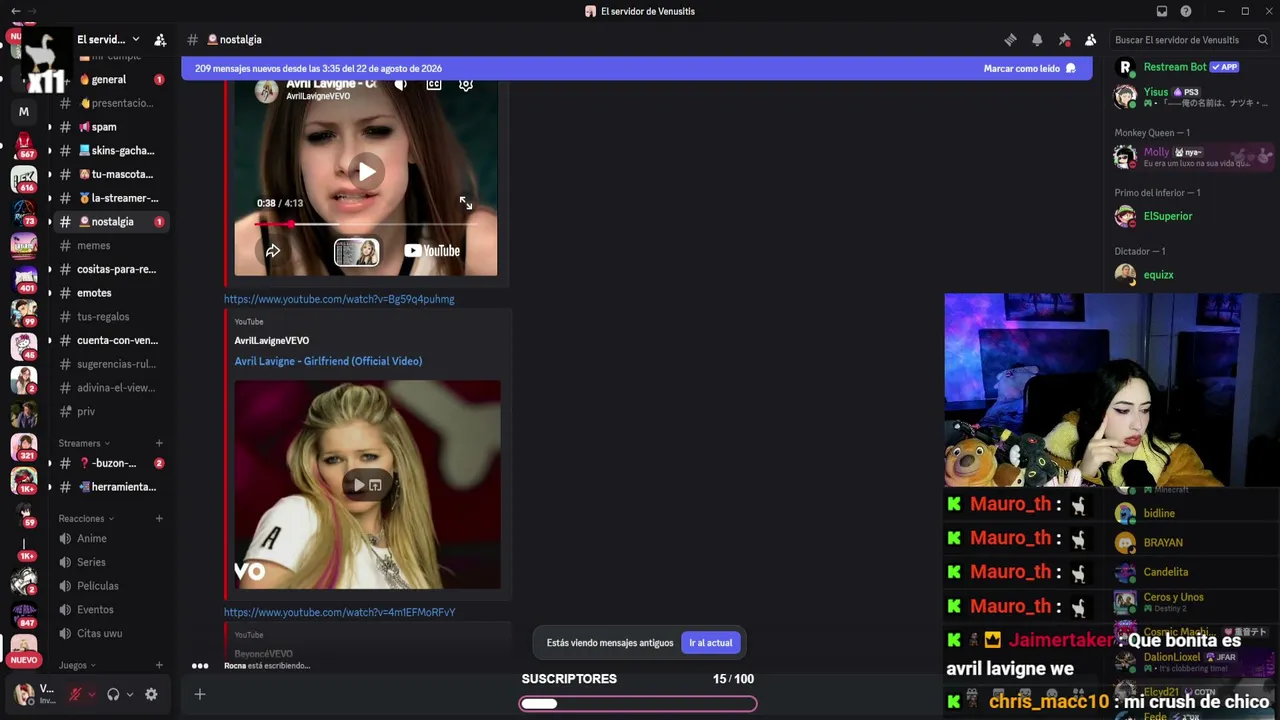Image resolution: width=1280 pixels, height=720 pixels.
Task: Open the Girlfriend (Official Video) title link
Action: 328,361
